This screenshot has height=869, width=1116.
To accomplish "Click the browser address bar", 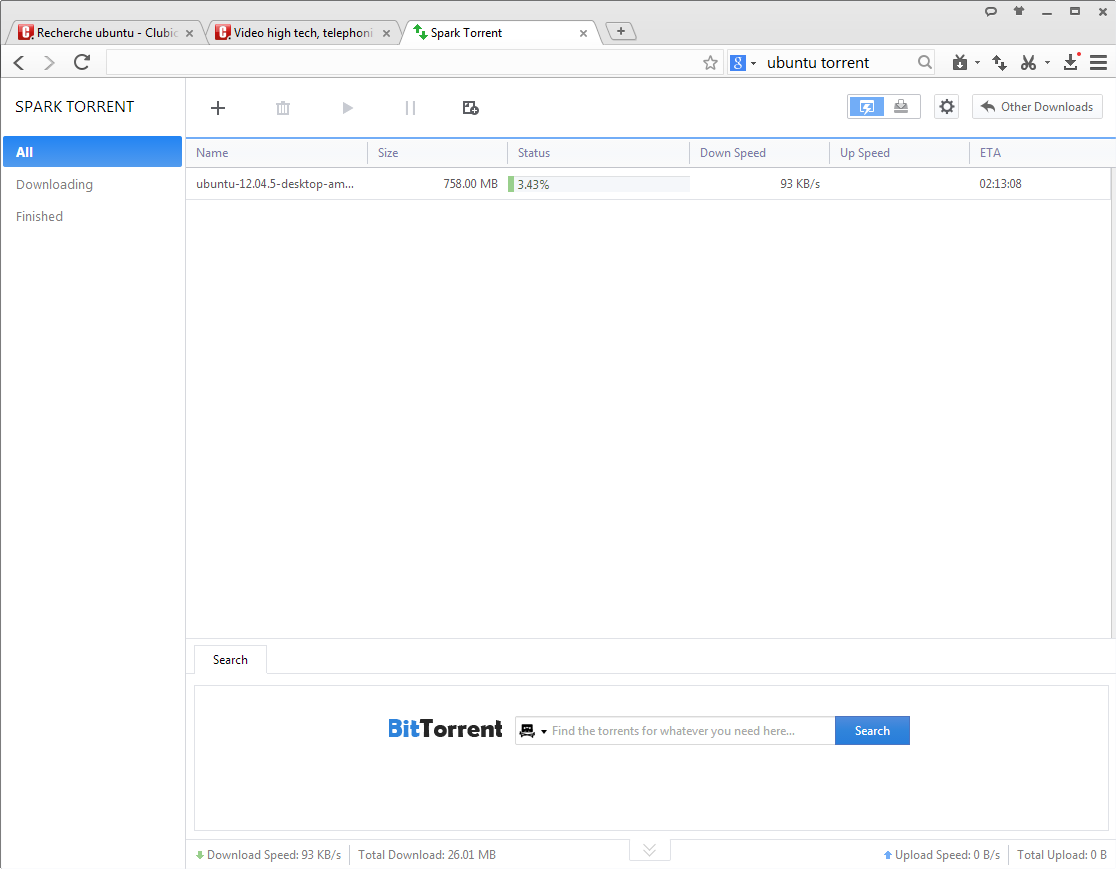I will pyautogui.click(x=403, y=63).
